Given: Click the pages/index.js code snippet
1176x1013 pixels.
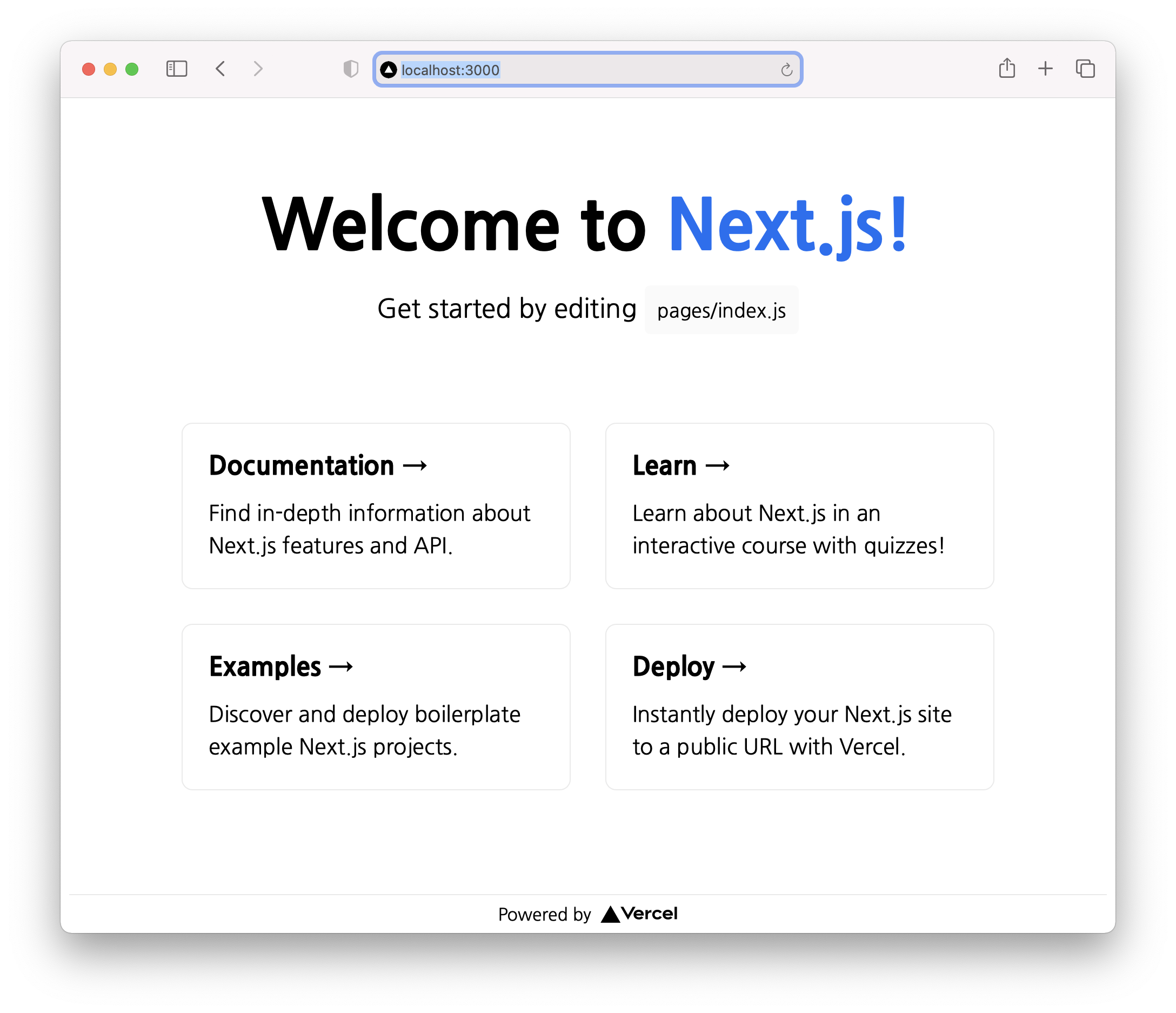Looking at the screenshot, I should pyautogui.click(x=721, y=311).
